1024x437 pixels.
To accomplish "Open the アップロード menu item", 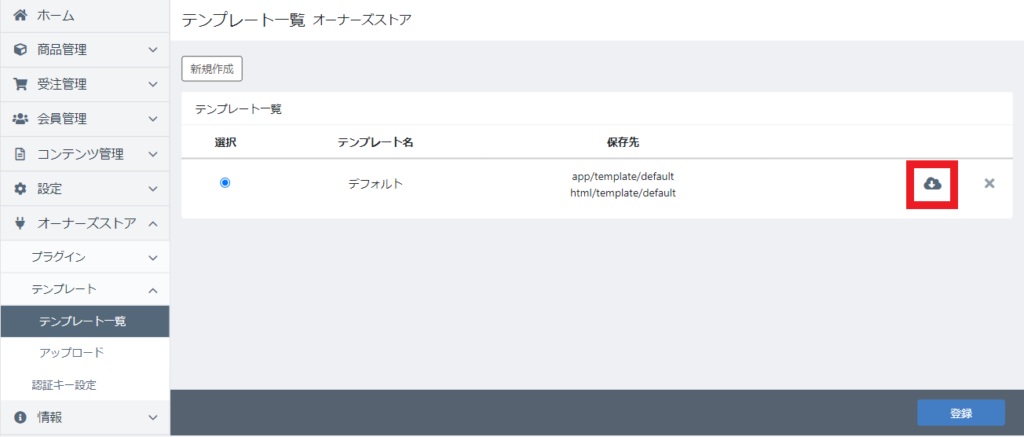I will pos(71,353).
